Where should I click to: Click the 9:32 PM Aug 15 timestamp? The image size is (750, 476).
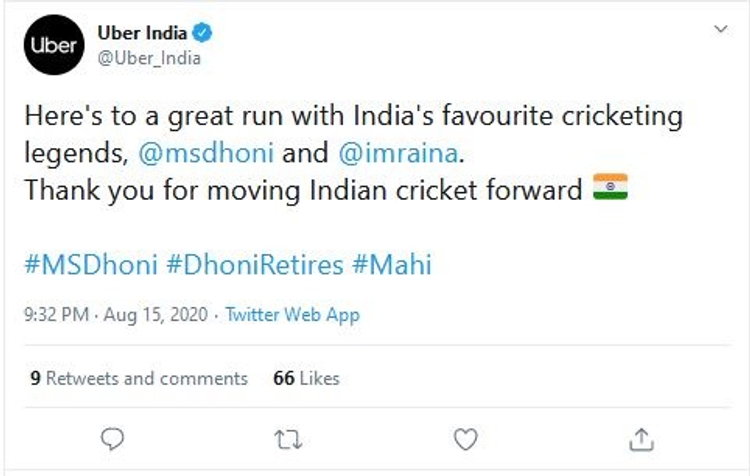[115, 315]
